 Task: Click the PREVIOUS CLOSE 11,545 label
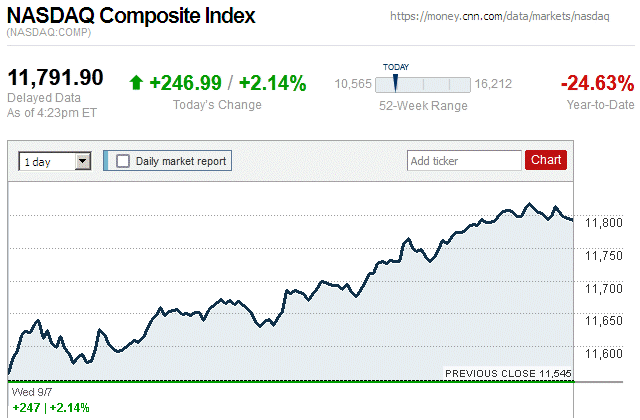pos(508,374)
